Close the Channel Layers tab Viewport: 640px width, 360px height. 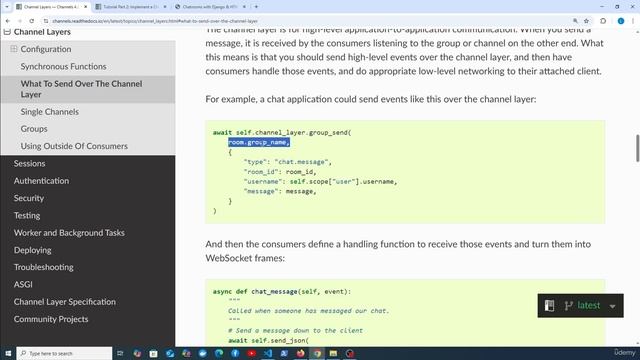(x=85, y=7)
